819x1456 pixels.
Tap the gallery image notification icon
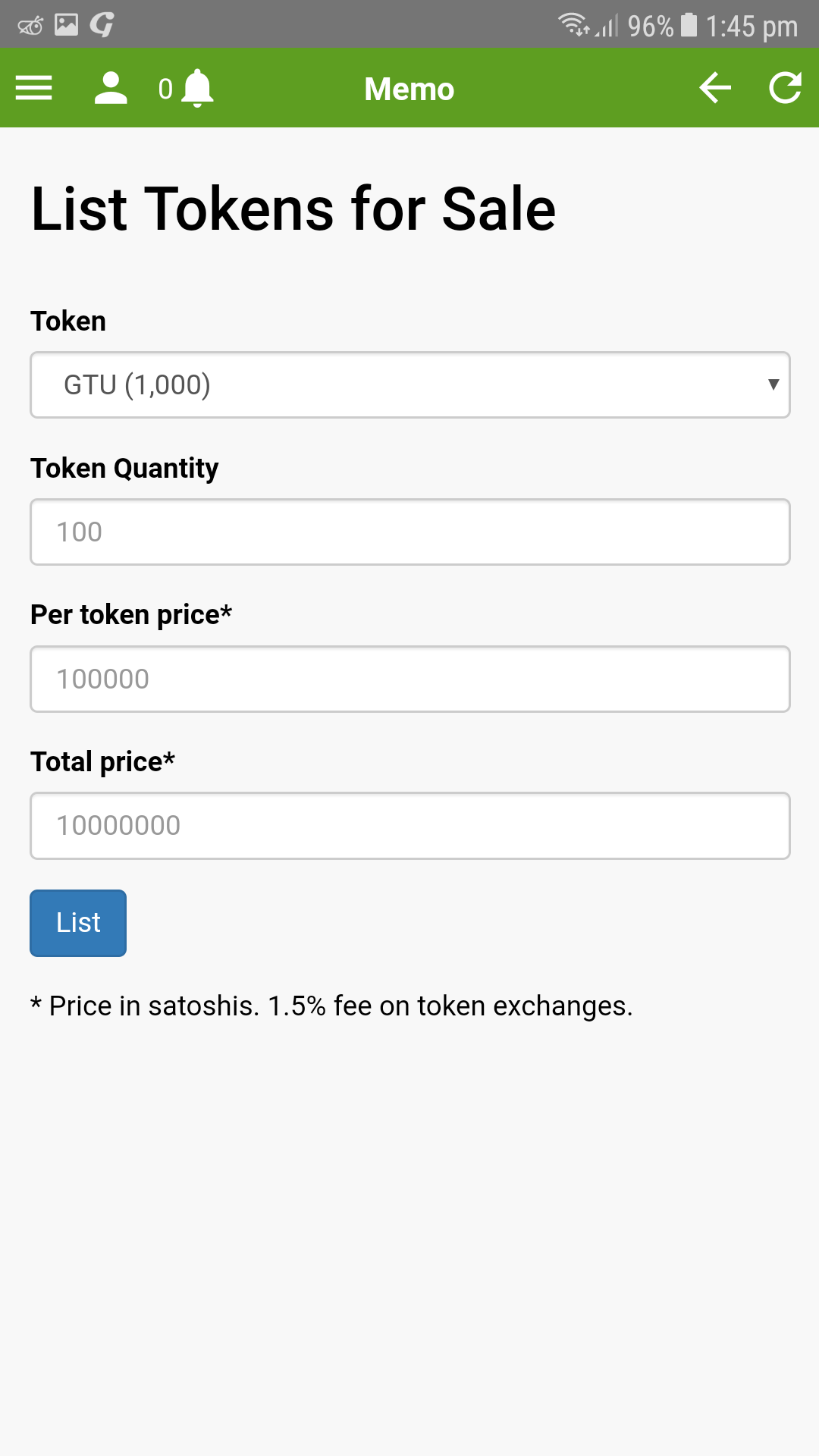click(67, 25)
